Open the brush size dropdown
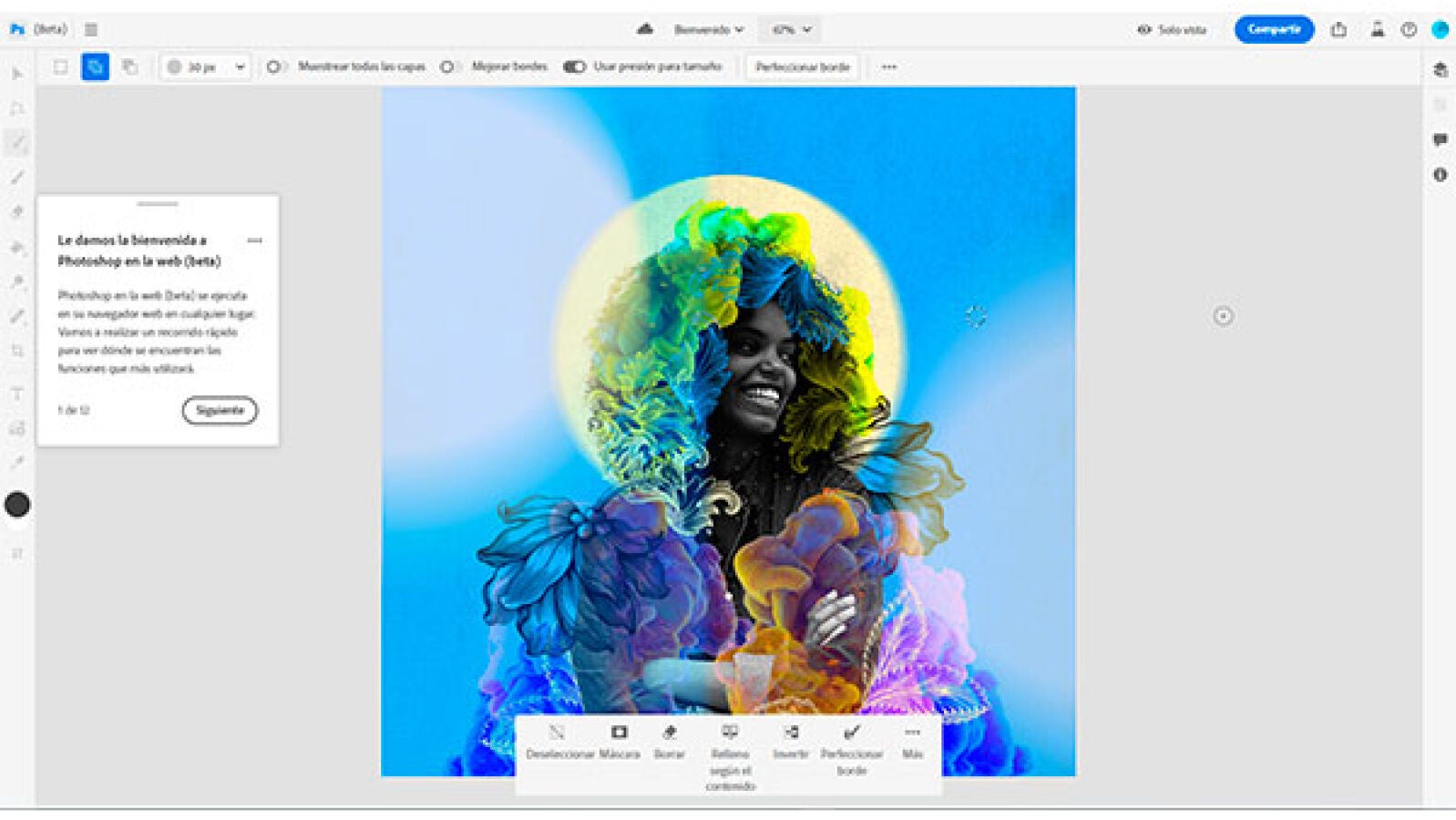This screenshot has height=820, width=1456. [240, 67]
